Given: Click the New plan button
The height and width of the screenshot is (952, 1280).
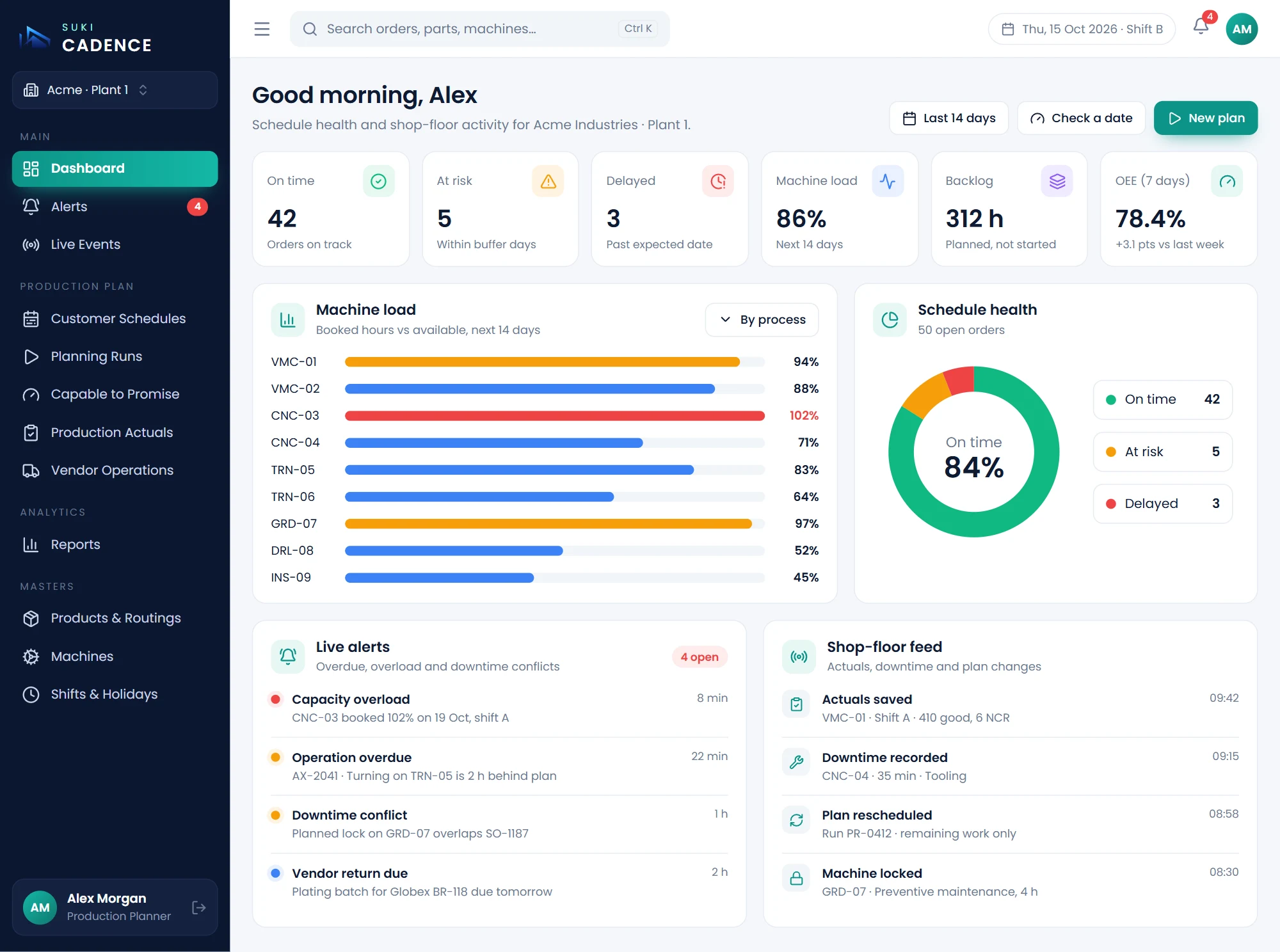Looking at the screenshot, I should coord(1206,118).
